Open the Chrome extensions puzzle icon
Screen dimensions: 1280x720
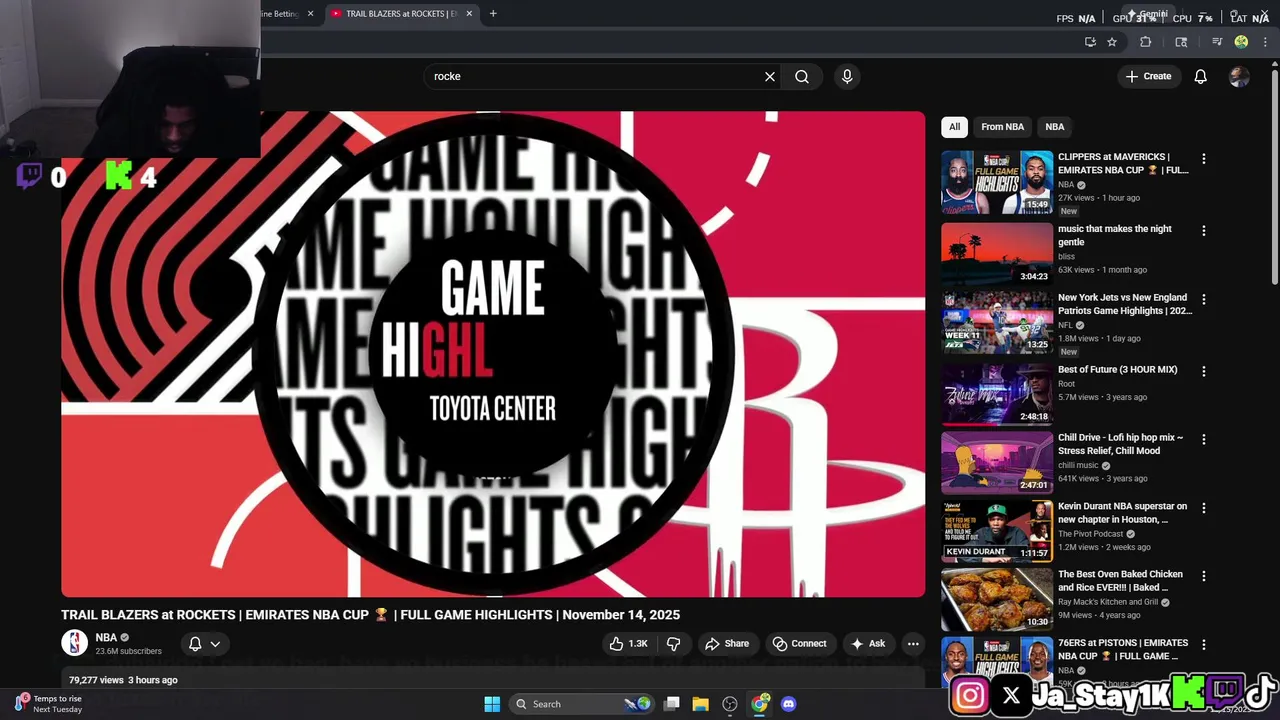(1146, 42)
